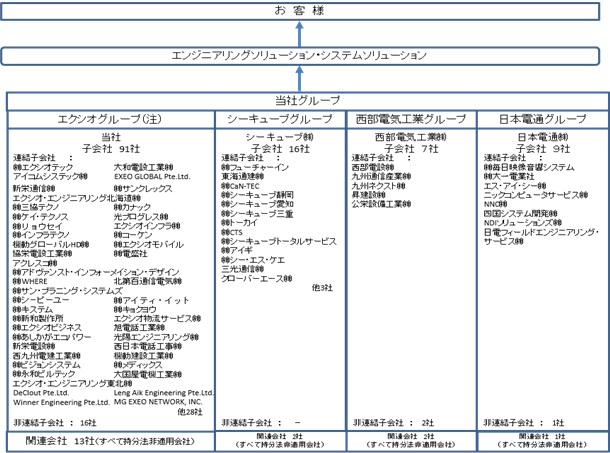Select the entry 光プログレス
The width and height of the screenshot is (610, 453).
click(x=141, y=217)
